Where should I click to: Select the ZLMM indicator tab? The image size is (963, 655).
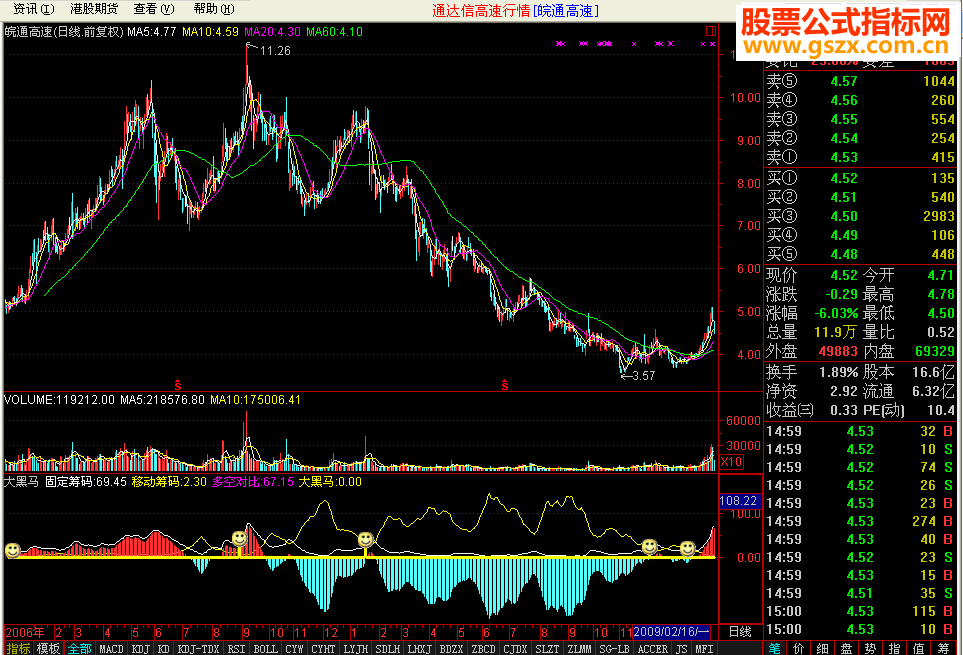point(579,648)
